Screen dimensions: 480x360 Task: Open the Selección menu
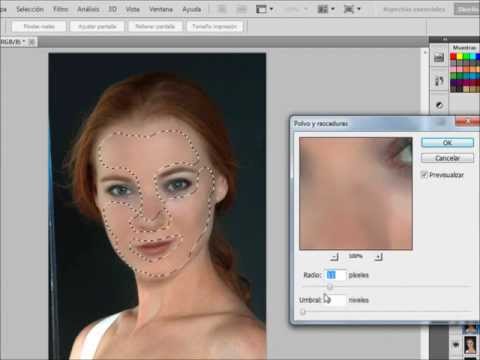[30, 9]
